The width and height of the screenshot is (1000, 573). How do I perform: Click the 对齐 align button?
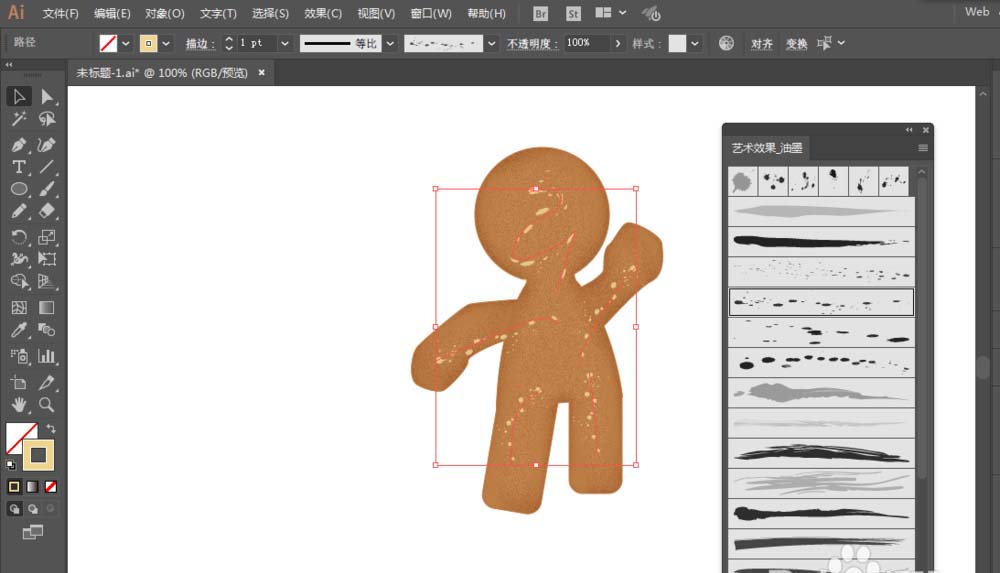pyautogui.click(x=761, y=43)
